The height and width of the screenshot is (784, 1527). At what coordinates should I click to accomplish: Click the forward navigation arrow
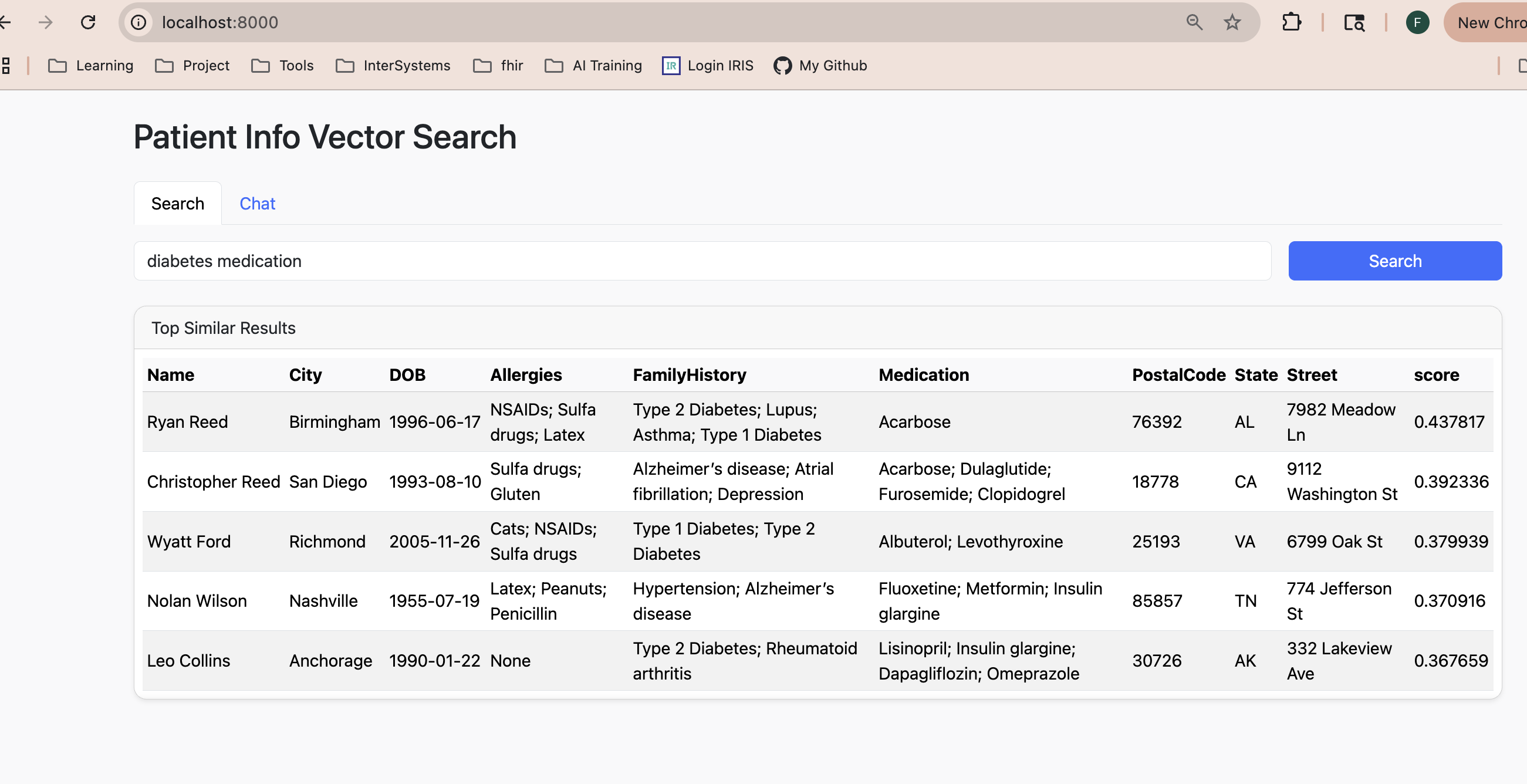pos(45,22)
